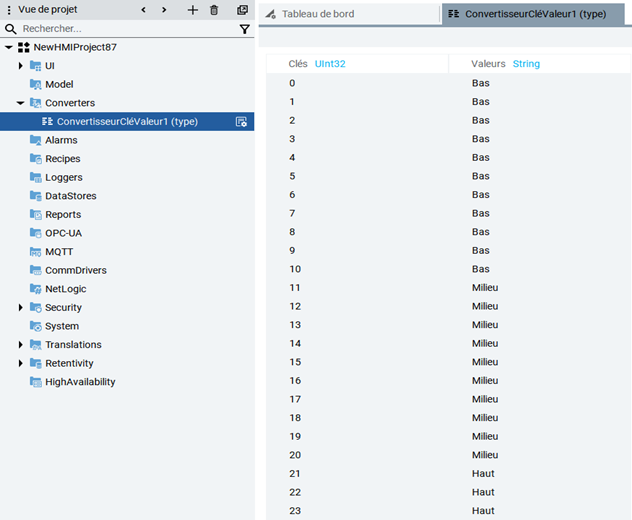Select the Bas value for key 10
This screenshot has height=520, width=632.
pos(480,269)
